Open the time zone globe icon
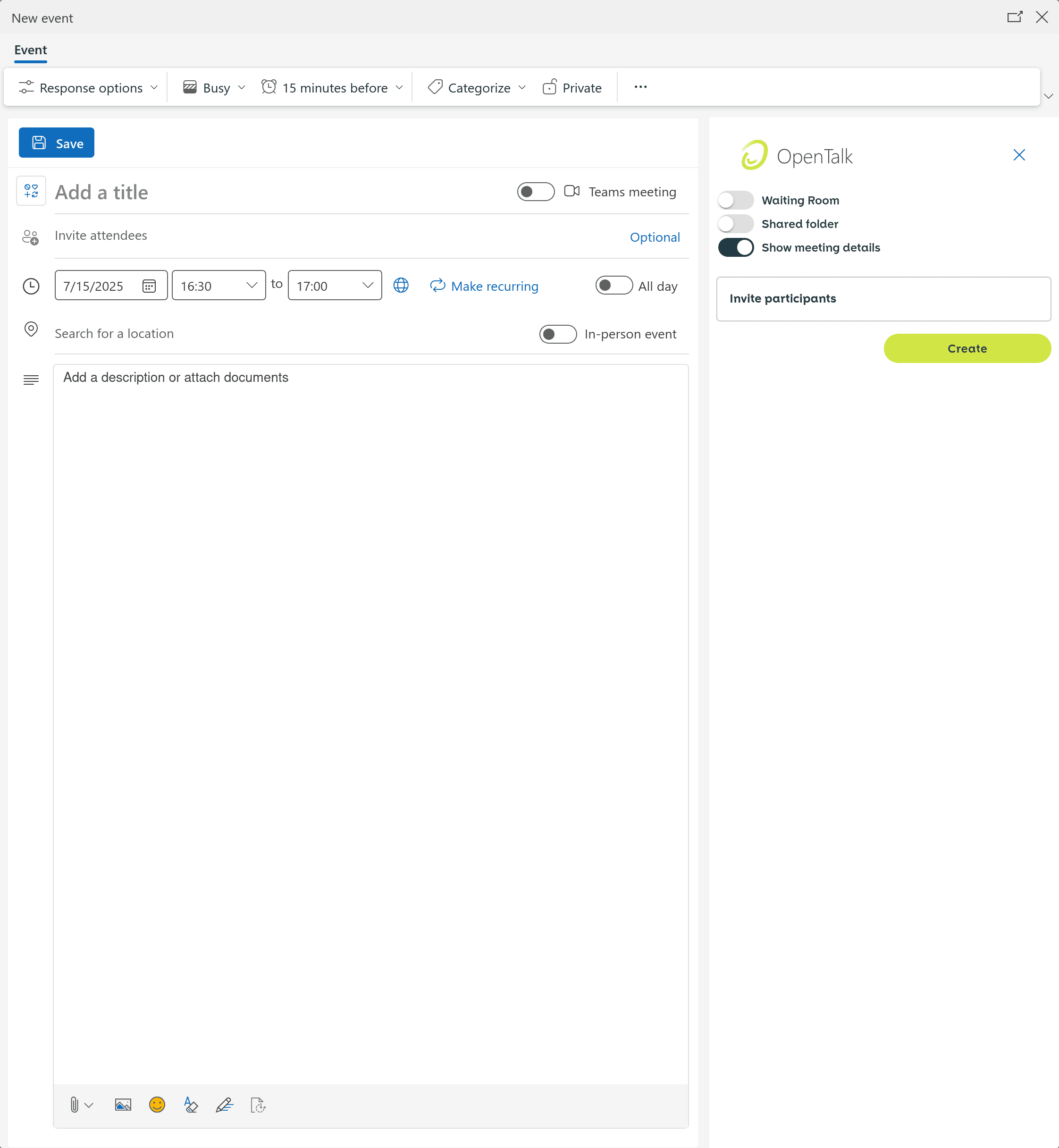The image size is (1059, 1148). click(401, 286)
